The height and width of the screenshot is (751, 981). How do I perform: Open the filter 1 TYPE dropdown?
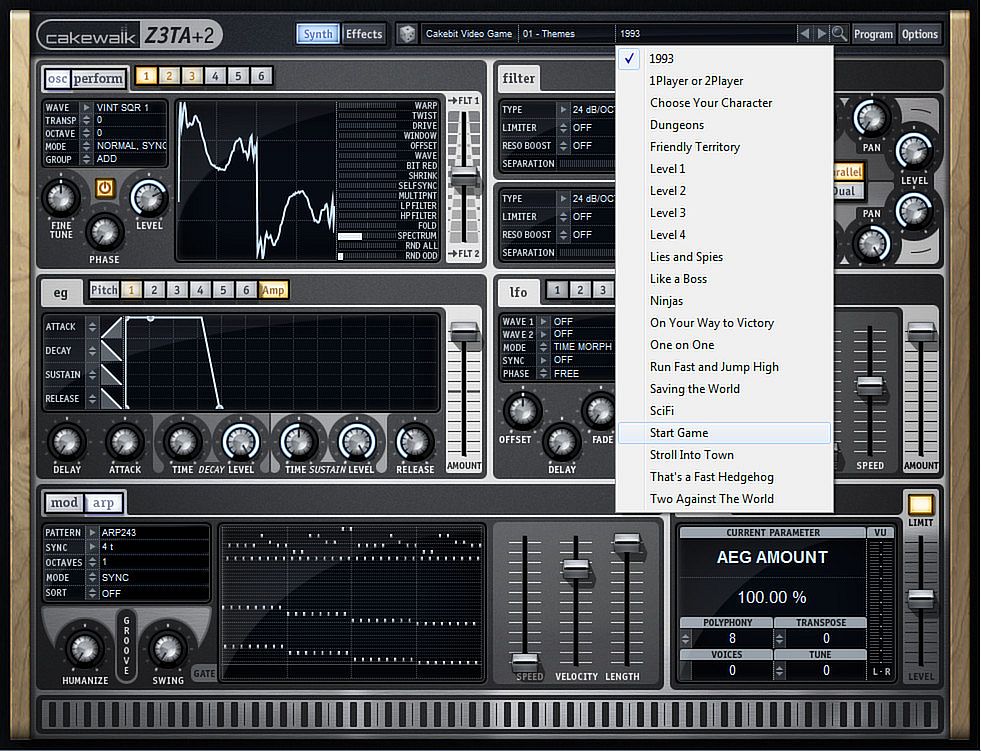[563, 110]
